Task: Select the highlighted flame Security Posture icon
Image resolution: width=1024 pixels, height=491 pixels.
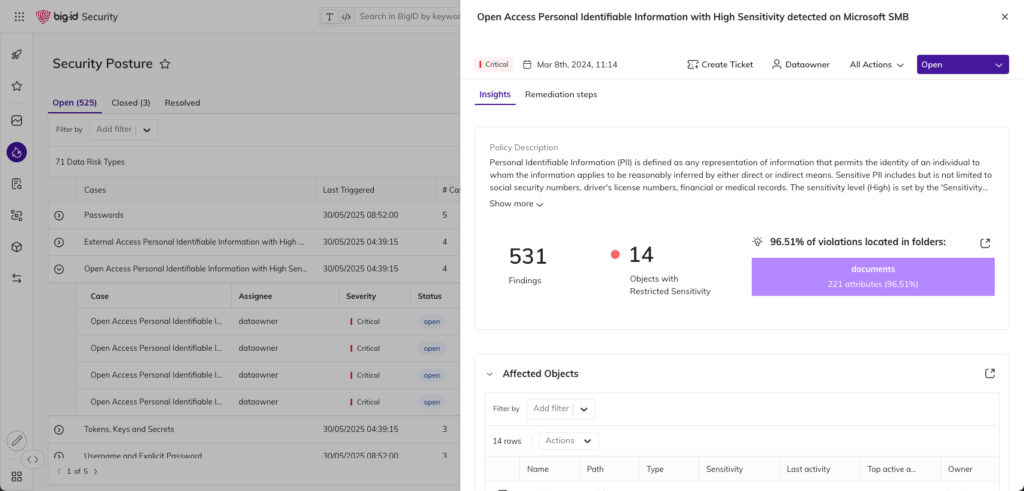Action: tap(17, 152)
